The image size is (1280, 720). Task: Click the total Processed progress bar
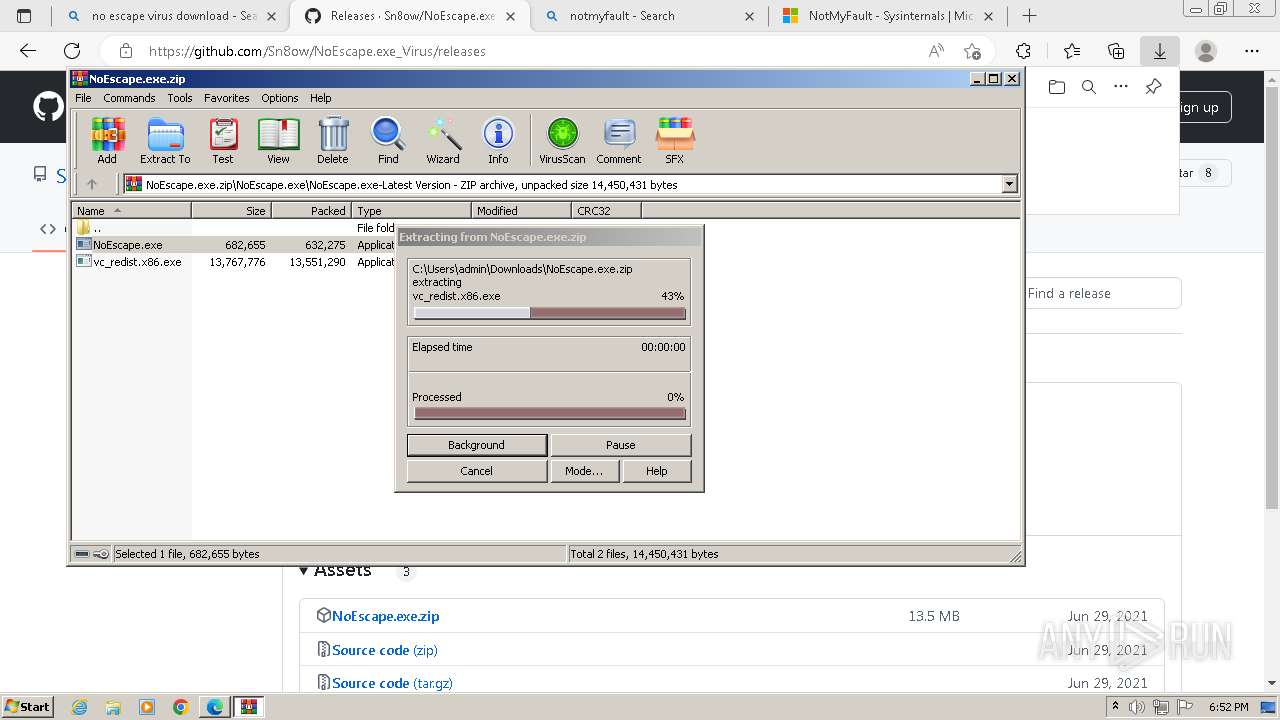(x=550, y=413)
